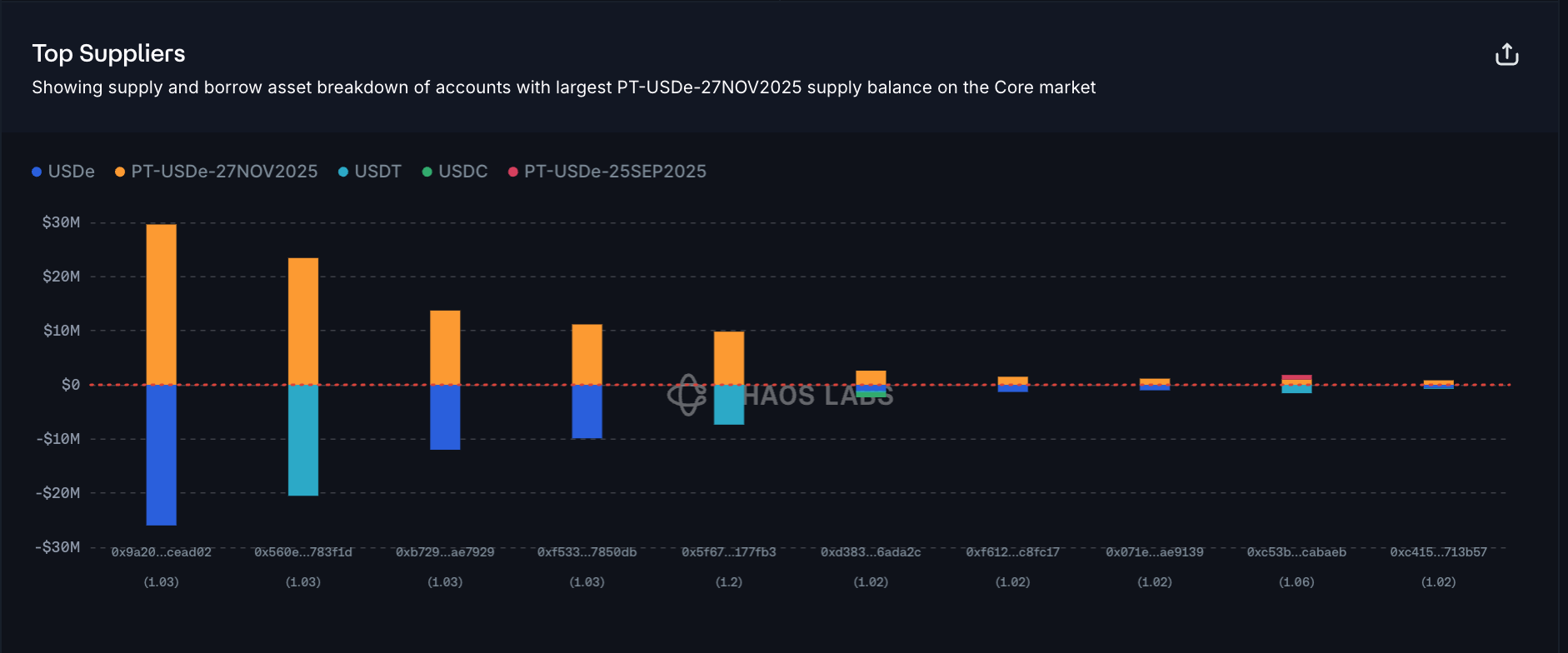Toggle PT-USDe-27NOV2025 legend entry
Screen dimensions: 1568x653
point(224,172)
